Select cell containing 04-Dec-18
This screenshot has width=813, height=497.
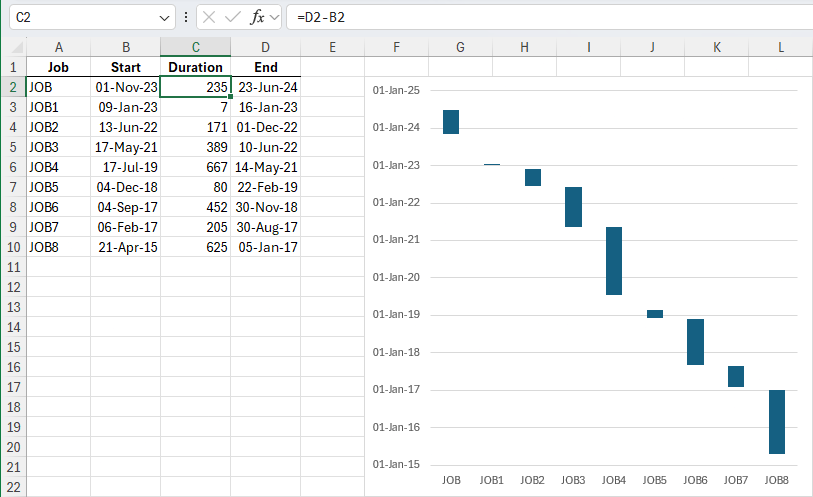[x=125, y=187]
